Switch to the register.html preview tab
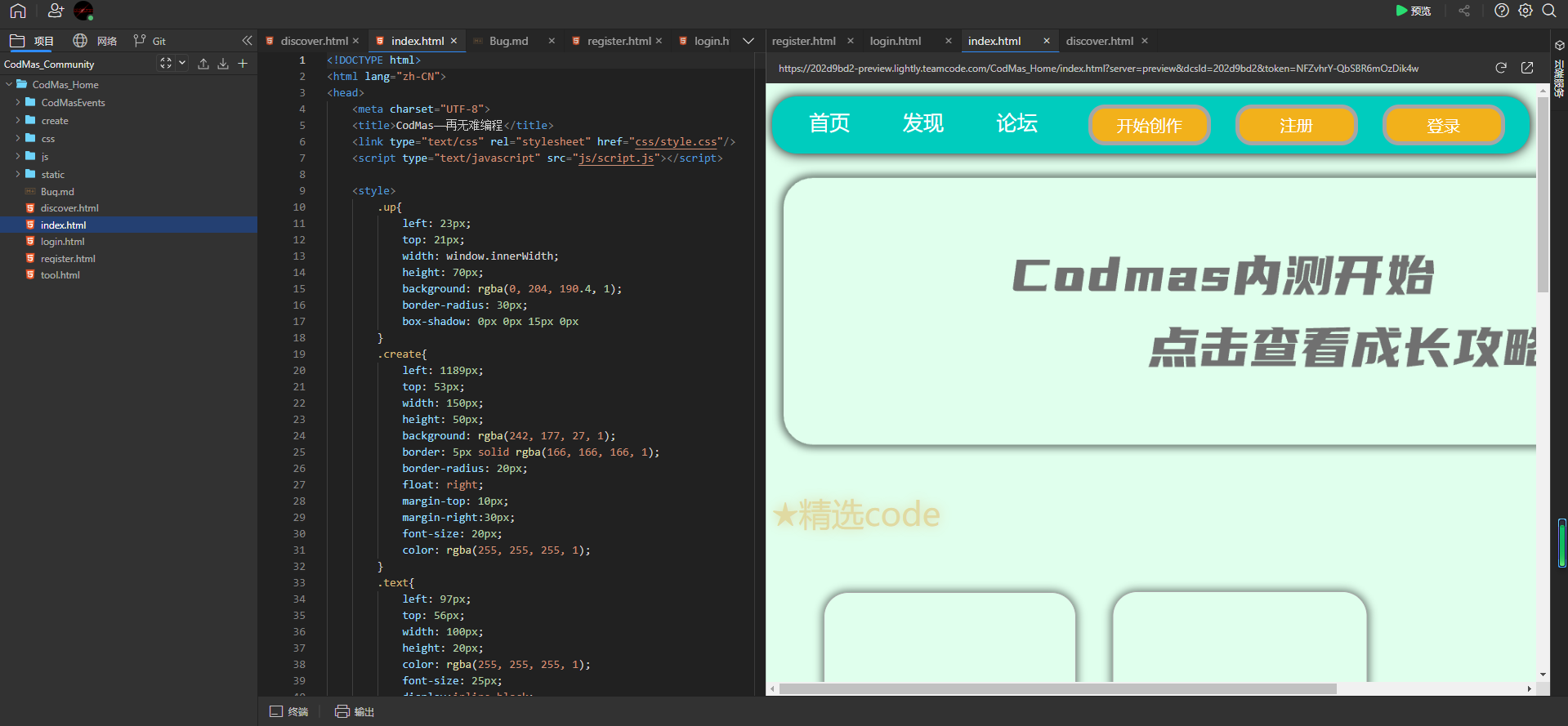This screenshot has width=1568, height=726. [x=804, y=41]
